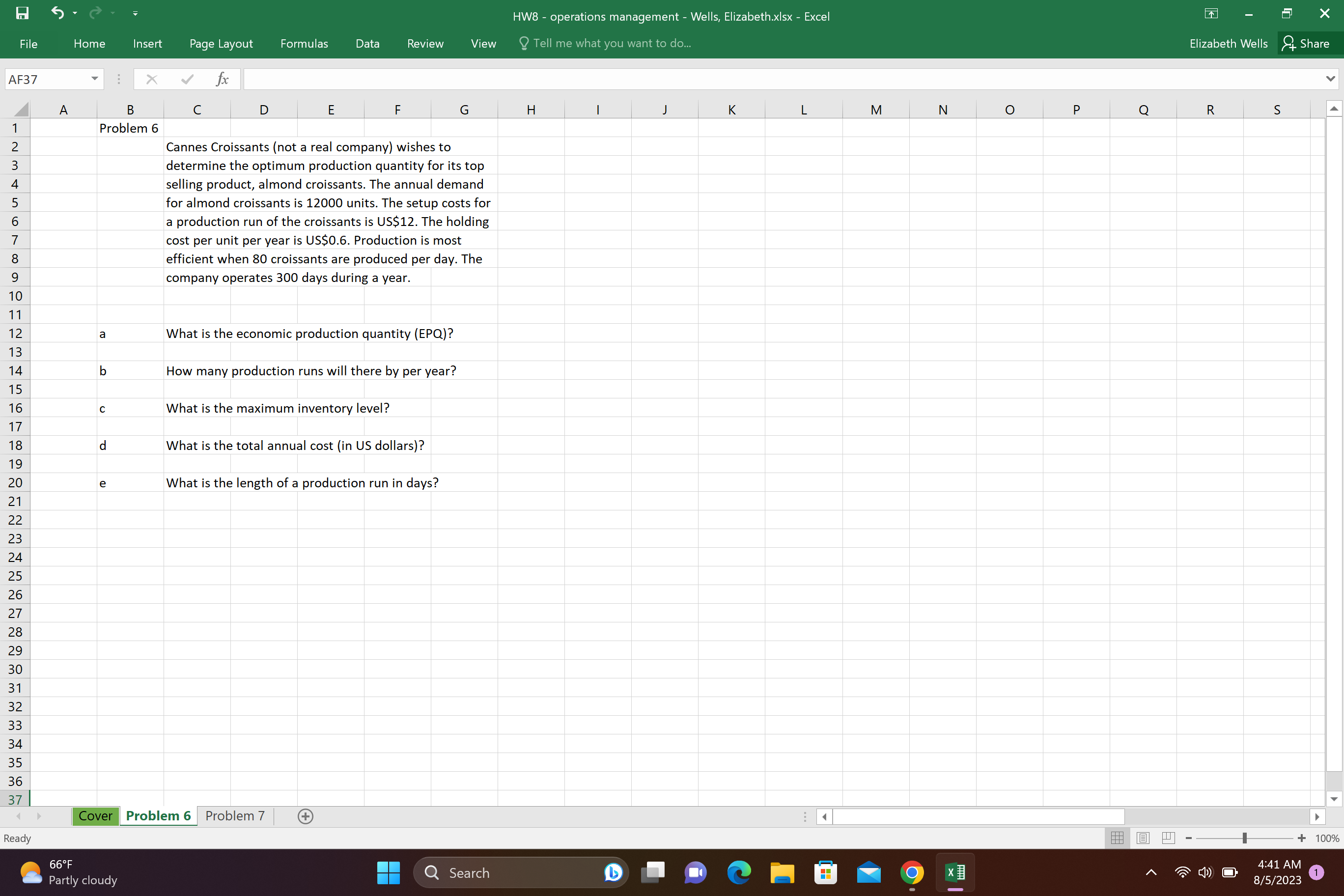This screenshot has height=896, width=1344.
Task: Open the Name Box dropdown arrow
Action: tap(95, 79)
